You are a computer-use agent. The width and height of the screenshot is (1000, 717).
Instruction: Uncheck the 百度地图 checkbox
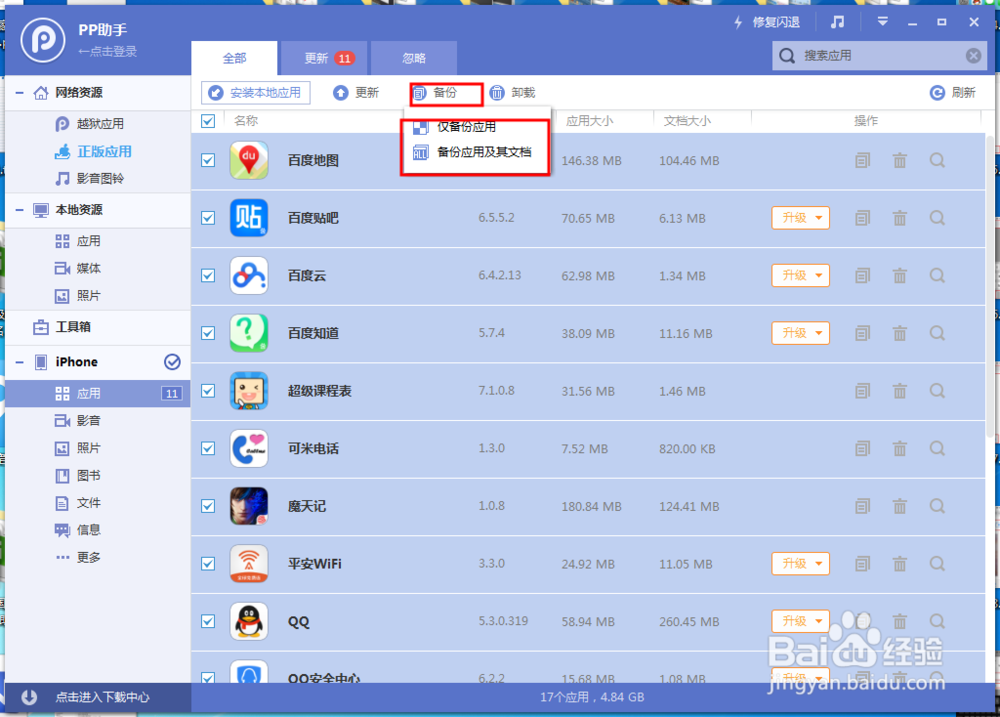pos(208,160)
